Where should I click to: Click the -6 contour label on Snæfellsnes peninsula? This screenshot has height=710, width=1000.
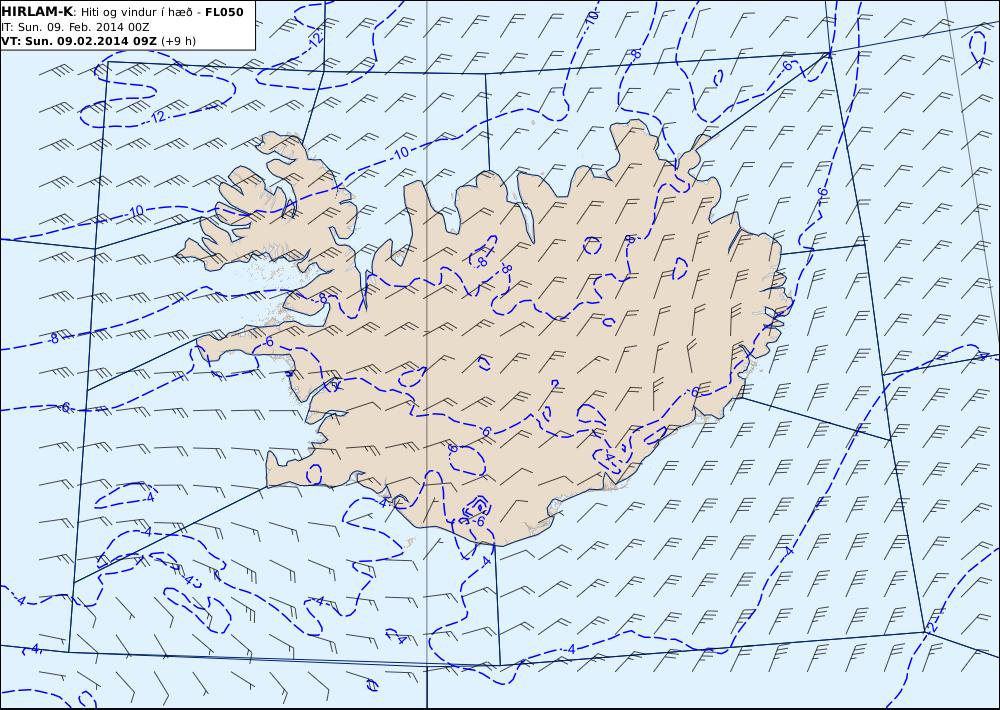[x=268, y=343]
